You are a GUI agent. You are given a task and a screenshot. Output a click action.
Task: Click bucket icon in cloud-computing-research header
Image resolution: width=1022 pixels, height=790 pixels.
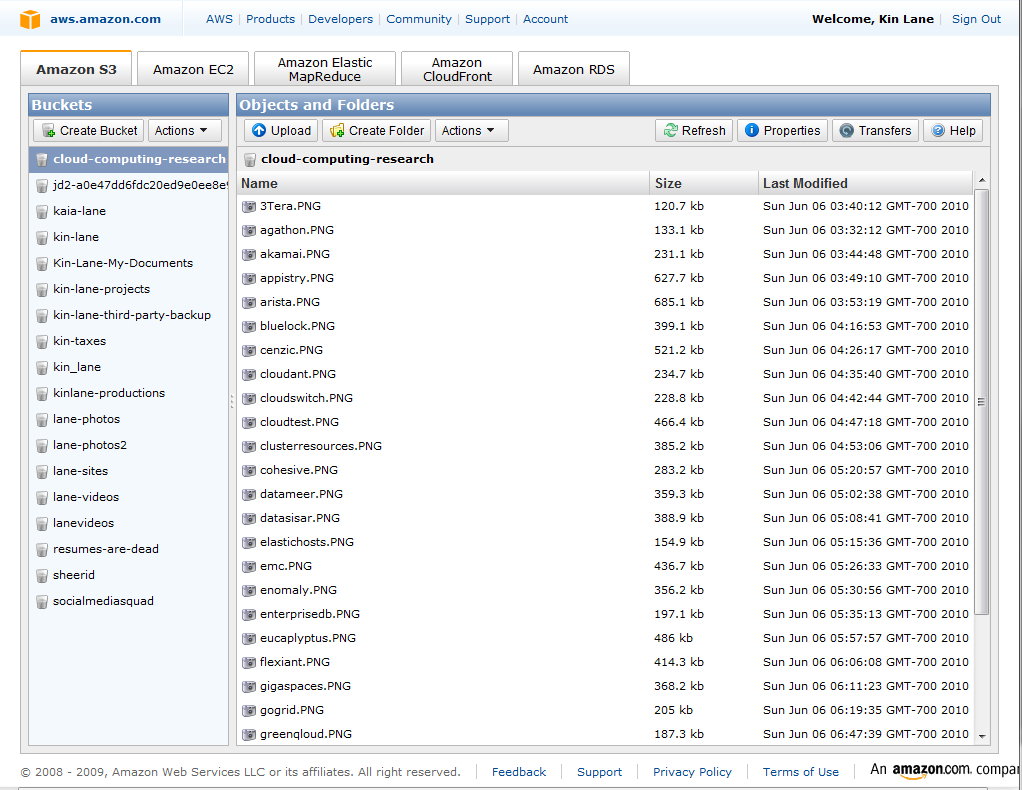[250, 160]
